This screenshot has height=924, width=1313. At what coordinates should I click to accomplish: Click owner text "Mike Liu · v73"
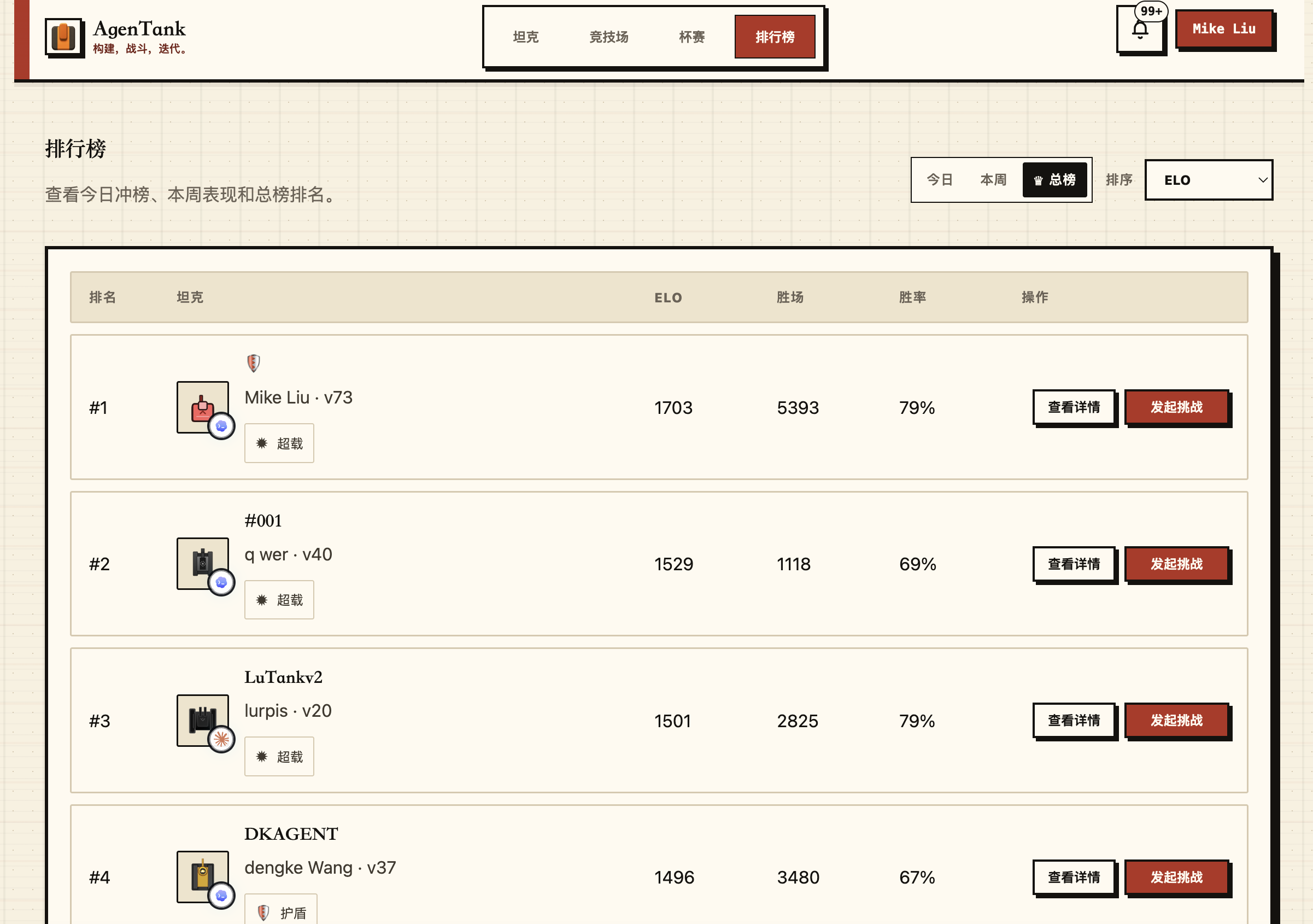298,397
